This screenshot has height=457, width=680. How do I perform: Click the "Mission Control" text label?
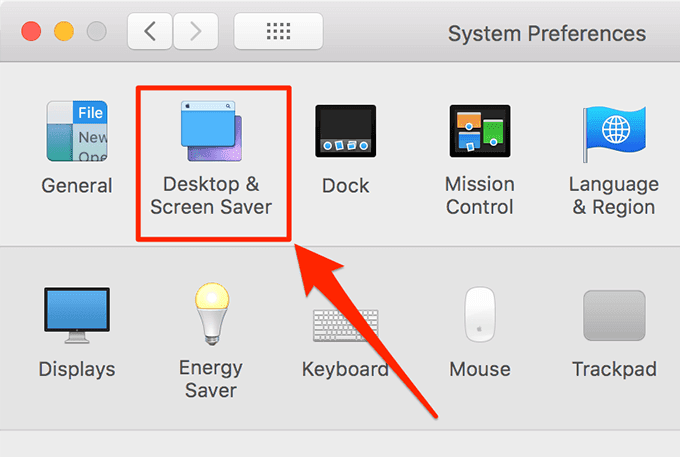(480, 196)
